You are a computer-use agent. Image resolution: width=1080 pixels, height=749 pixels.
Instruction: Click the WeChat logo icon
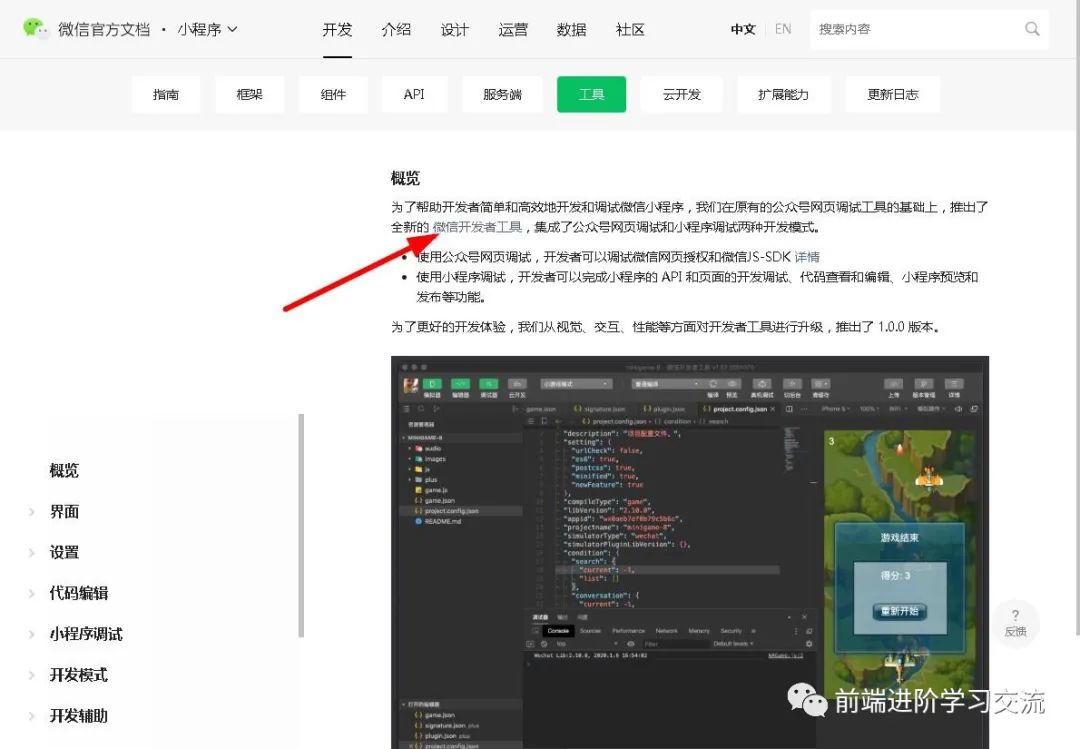(36, 28)
